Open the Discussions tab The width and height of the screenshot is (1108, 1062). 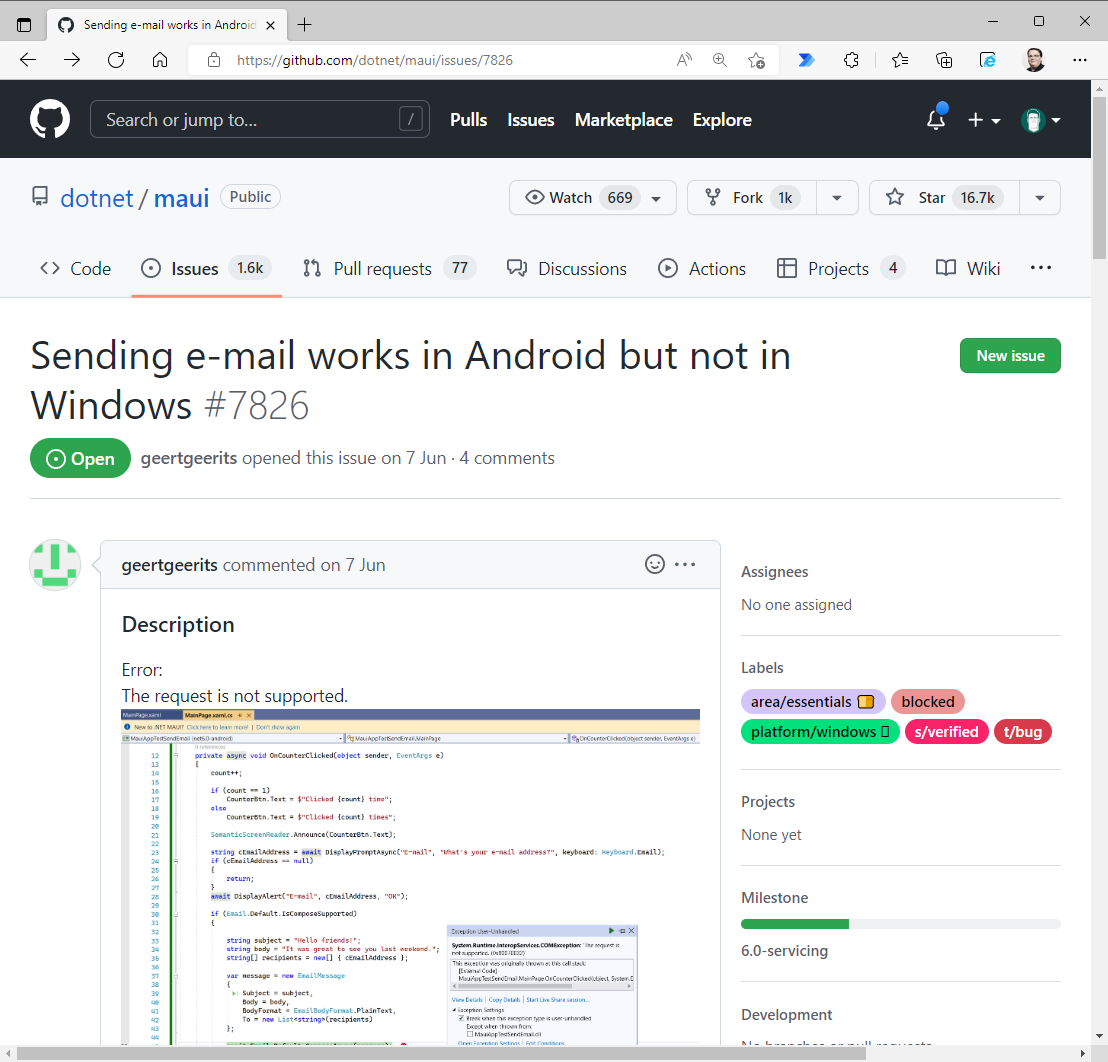point(567,268)
